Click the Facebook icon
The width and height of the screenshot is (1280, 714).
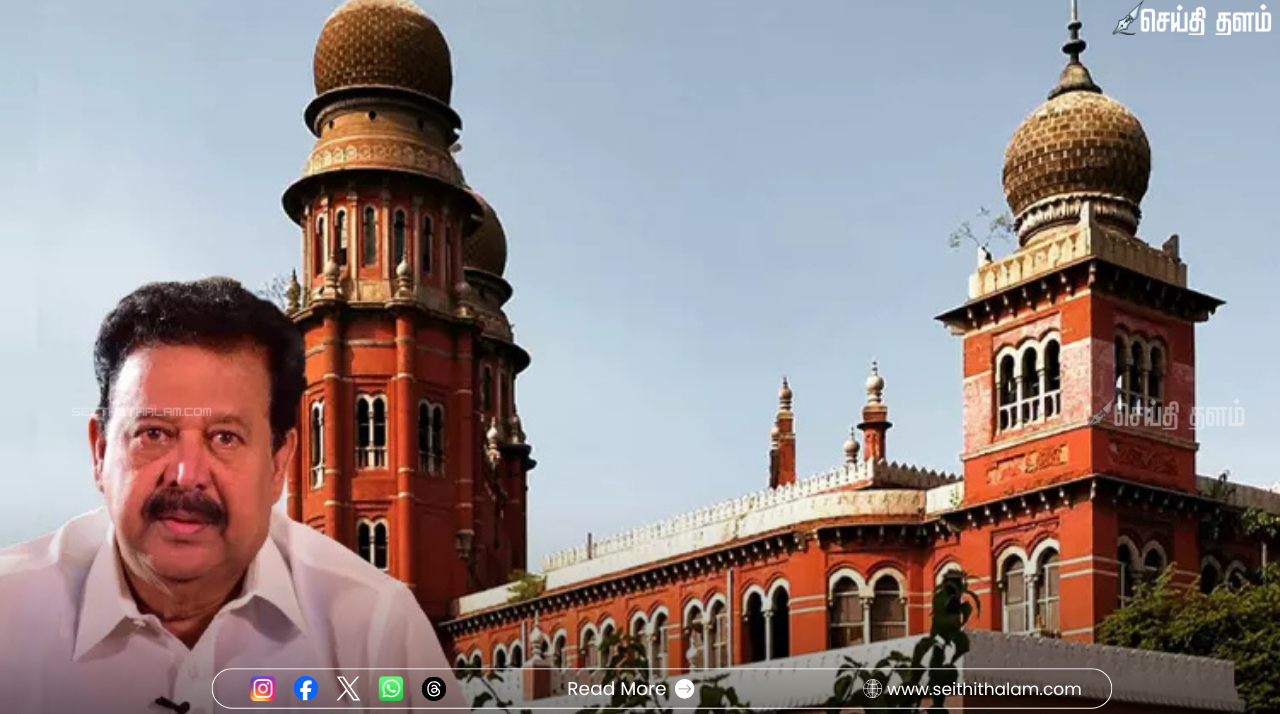tap(305, 688)
